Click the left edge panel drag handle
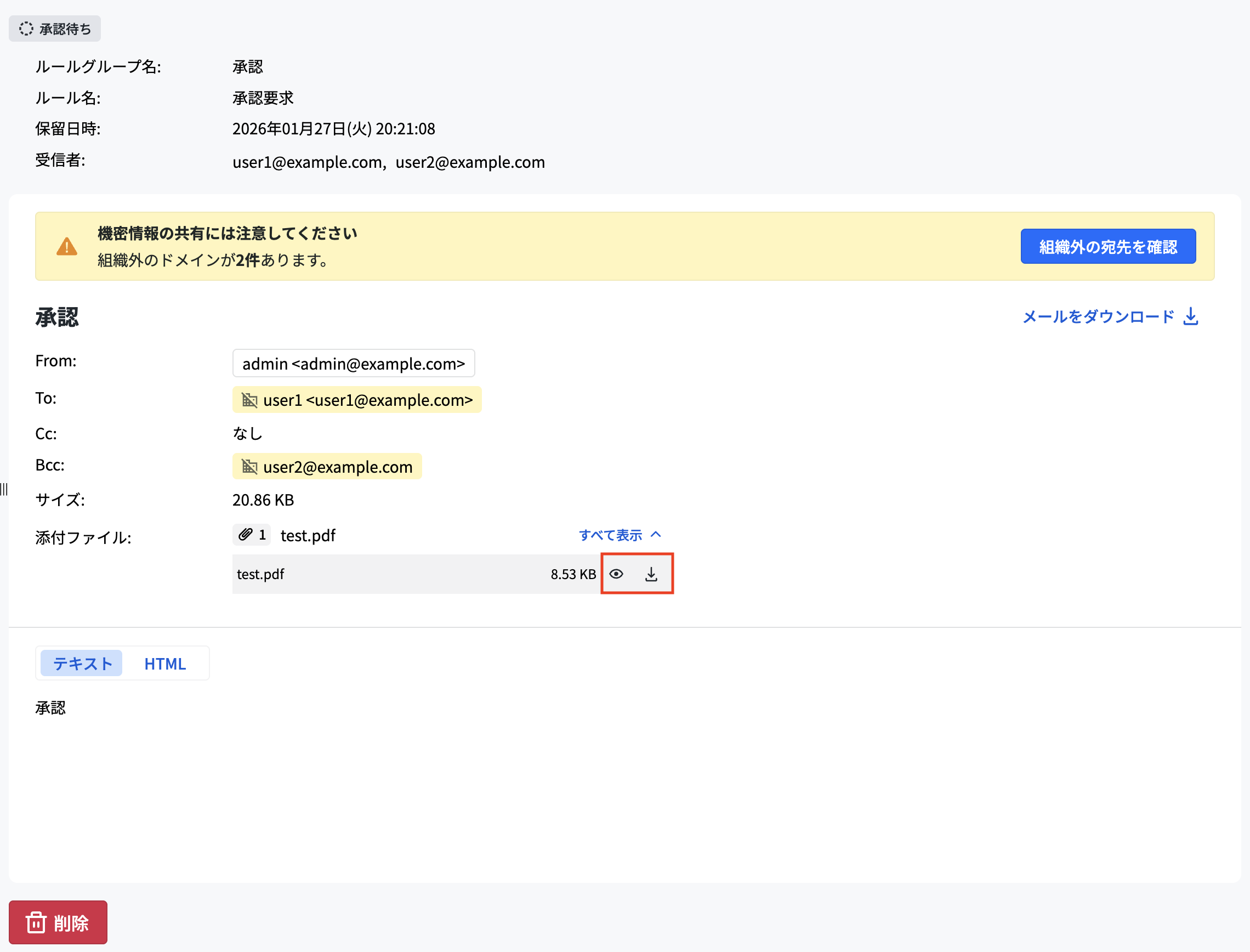The width and height of the screenshot is (1250, 952). [4, 489]
